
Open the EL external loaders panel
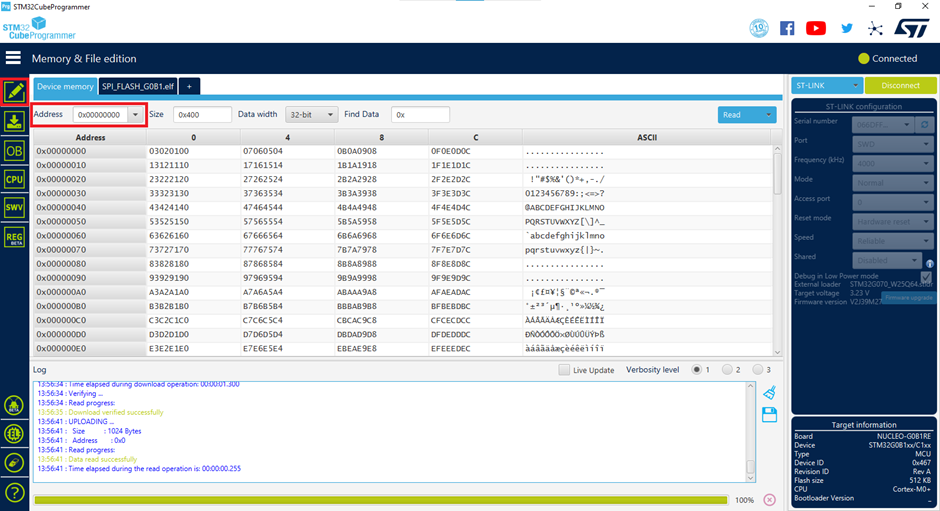(x=14, y=434)
